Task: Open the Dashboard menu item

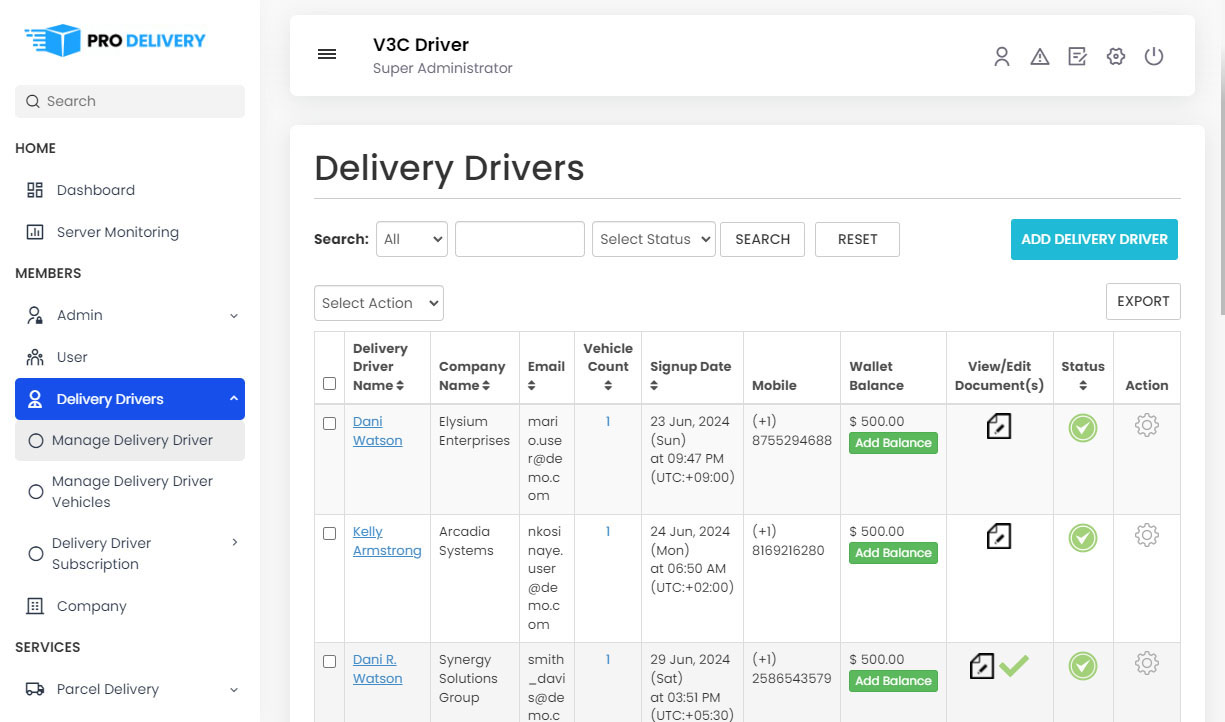Action: click(95, 190)
